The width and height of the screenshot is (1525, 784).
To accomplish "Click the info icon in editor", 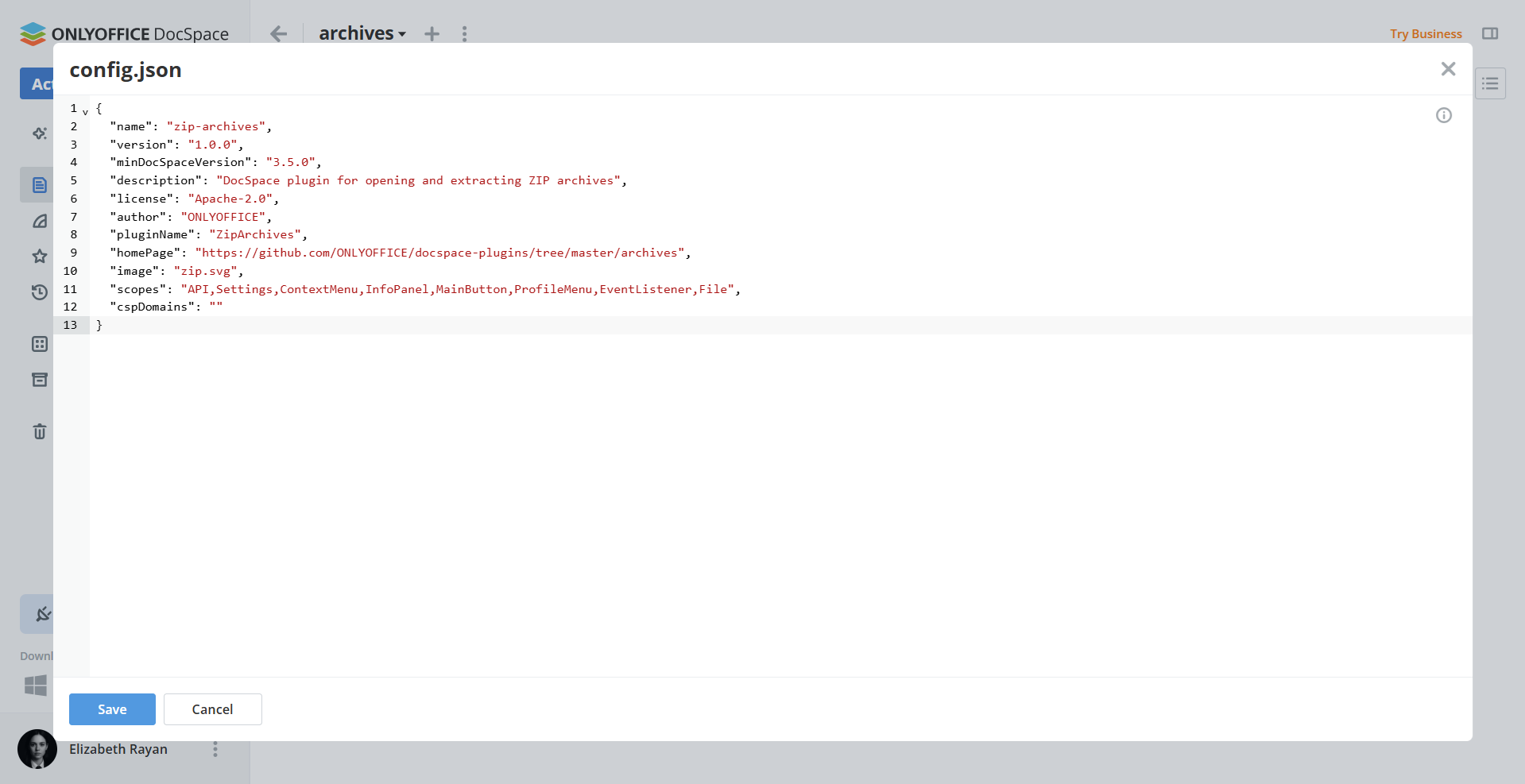I will 1444,115.
